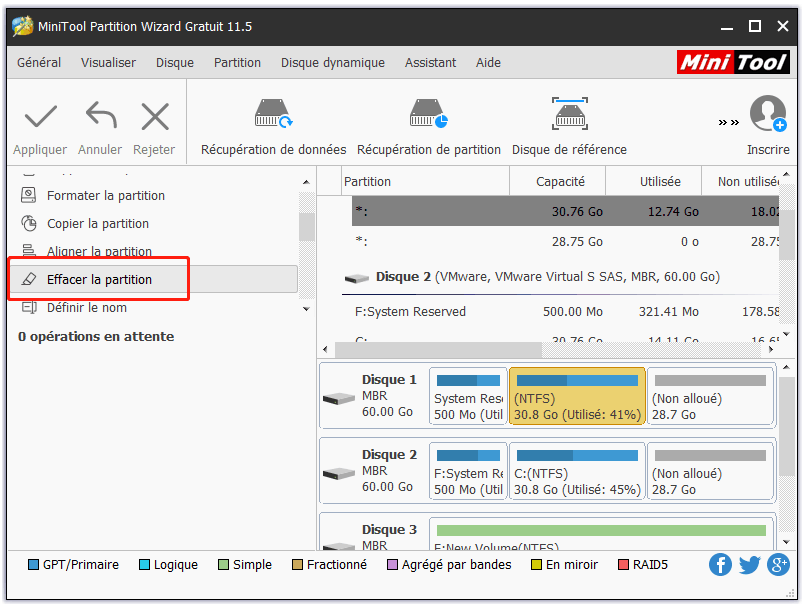Click app icon in title bar
Viewport: 803px width, 607px height.
click(23, 26)
